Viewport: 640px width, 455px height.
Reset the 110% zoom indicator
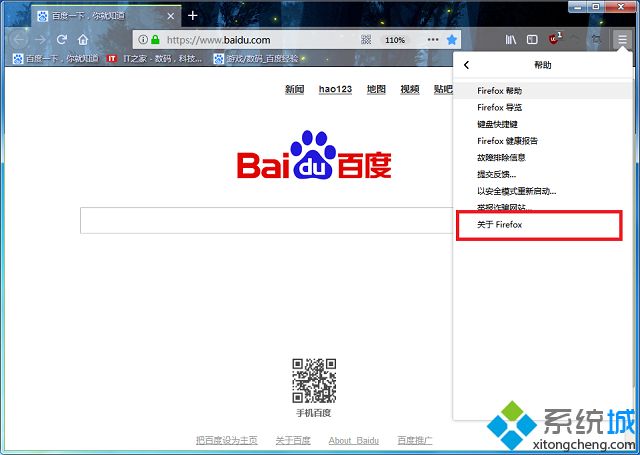395,40
